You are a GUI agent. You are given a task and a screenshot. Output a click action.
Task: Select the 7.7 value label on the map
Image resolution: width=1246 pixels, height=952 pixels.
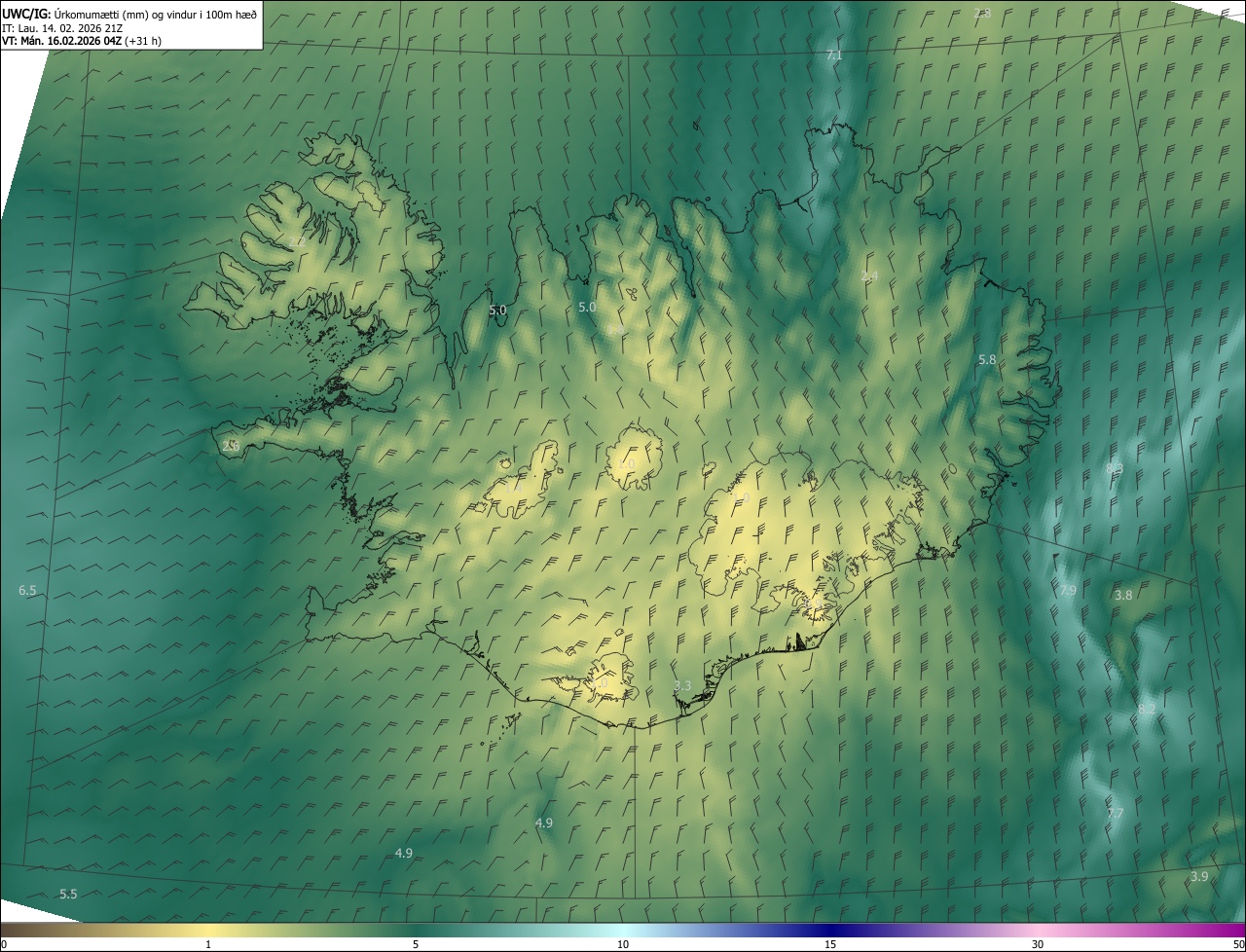[x=1116, y=813]
